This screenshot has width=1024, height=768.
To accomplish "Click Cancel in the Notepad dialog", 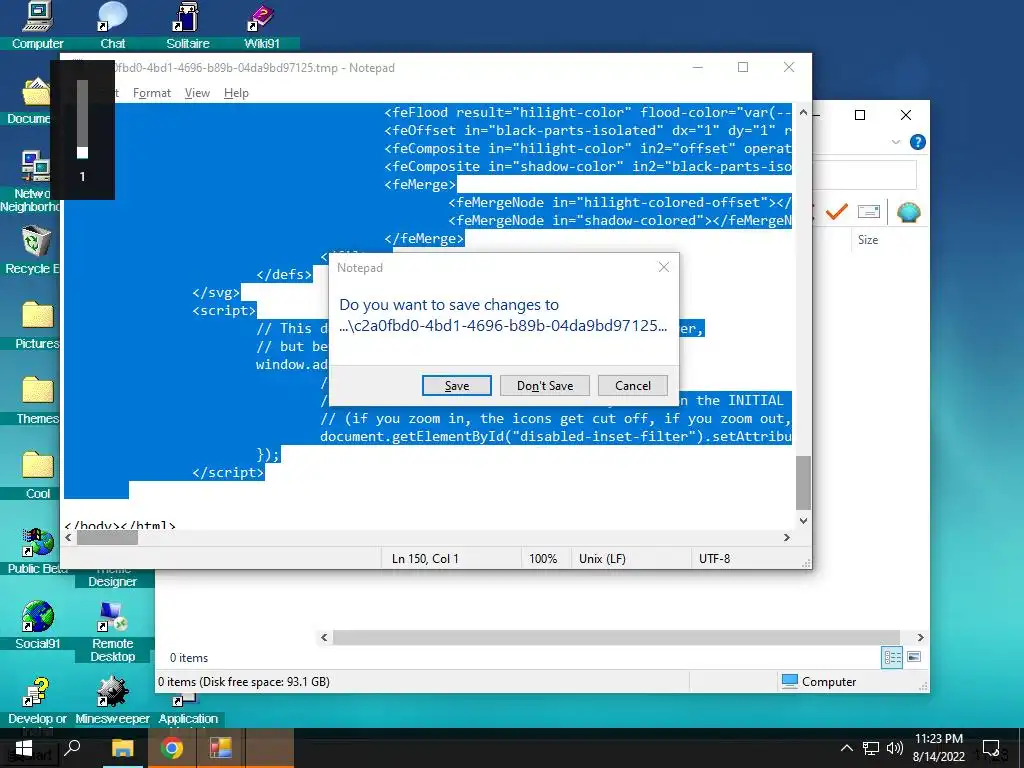I will coord(633,385).
